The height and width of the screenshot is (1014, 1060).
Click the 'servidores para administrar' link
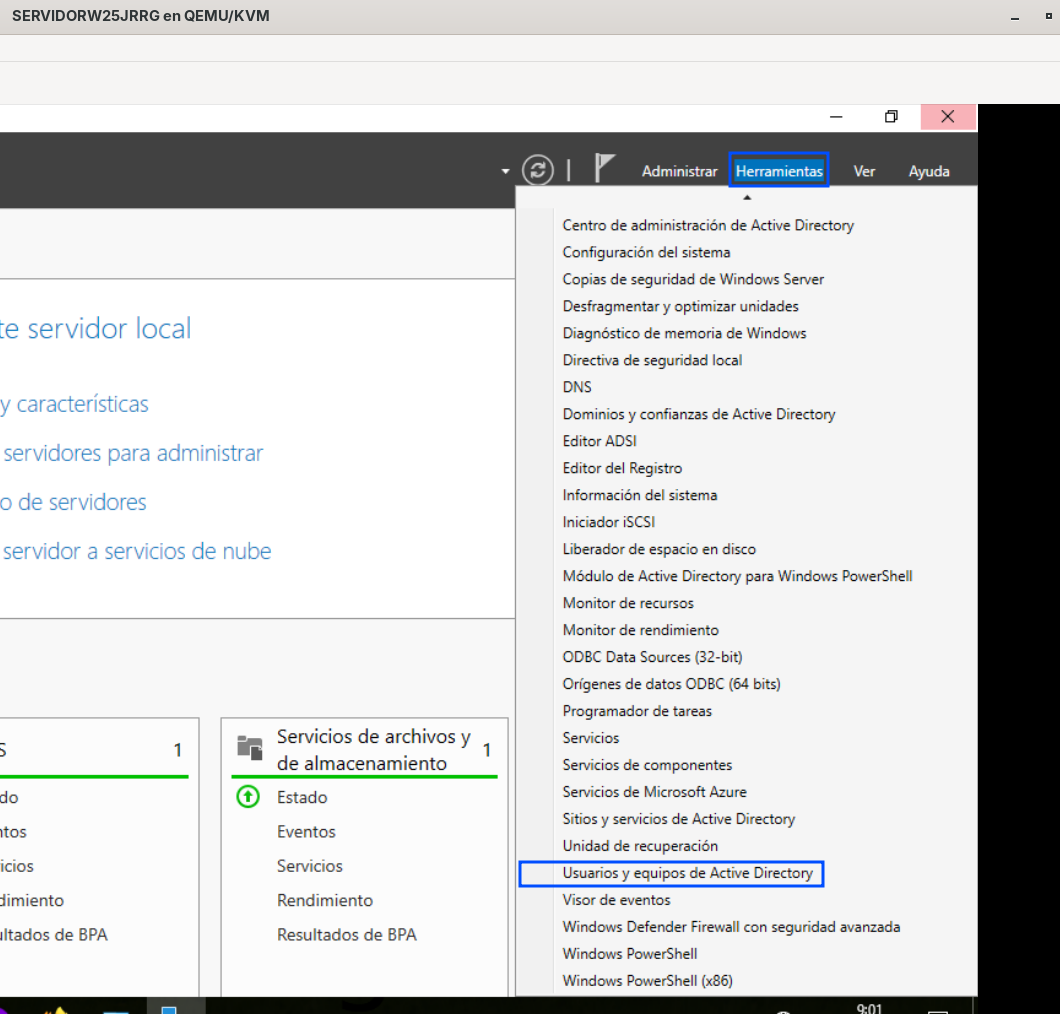133,454
